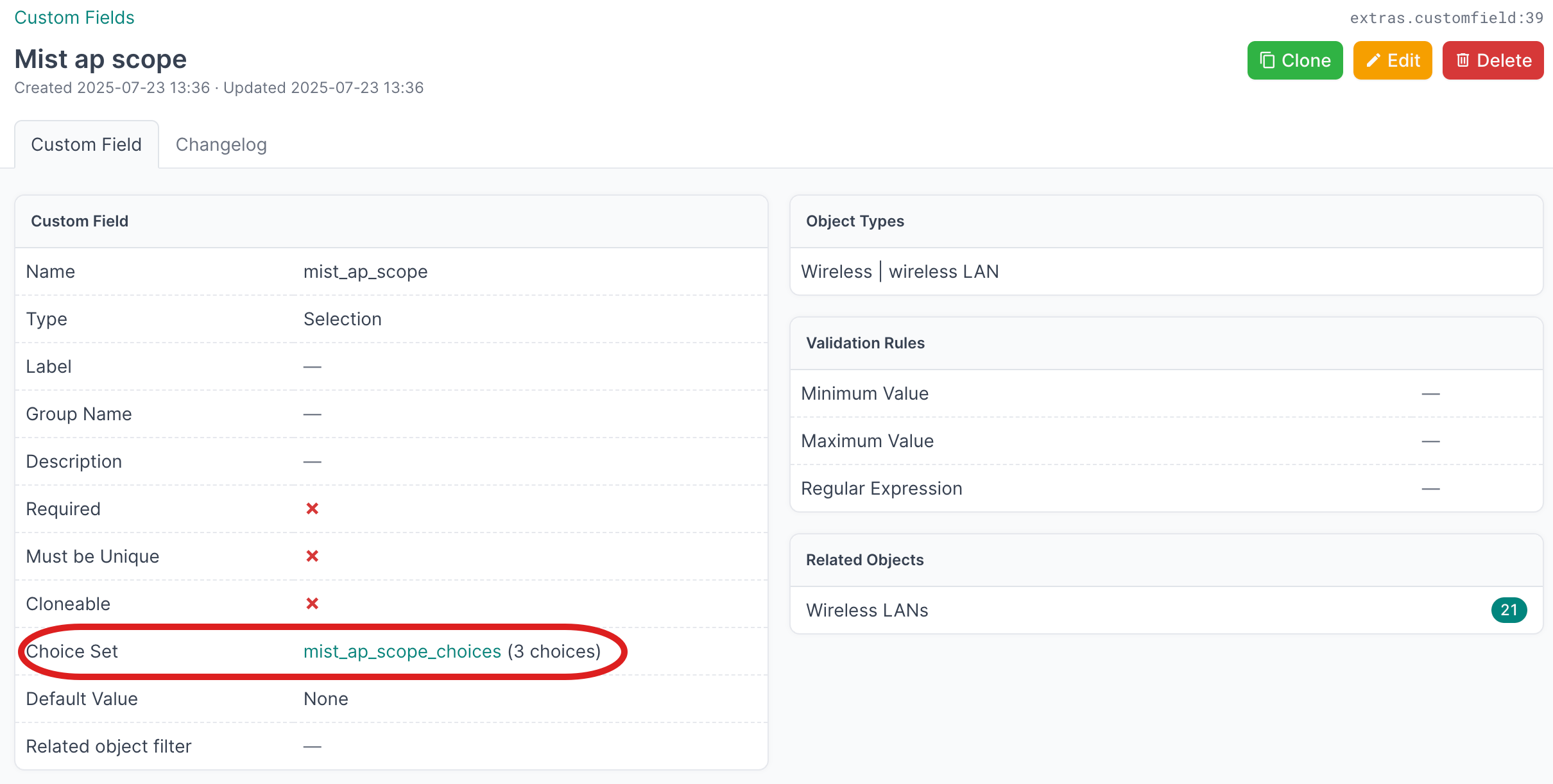Click the Wireless LANs related object row
The height and width of the screenshot is (784, 1553).
pyautogui.click(x=867, y=610)
